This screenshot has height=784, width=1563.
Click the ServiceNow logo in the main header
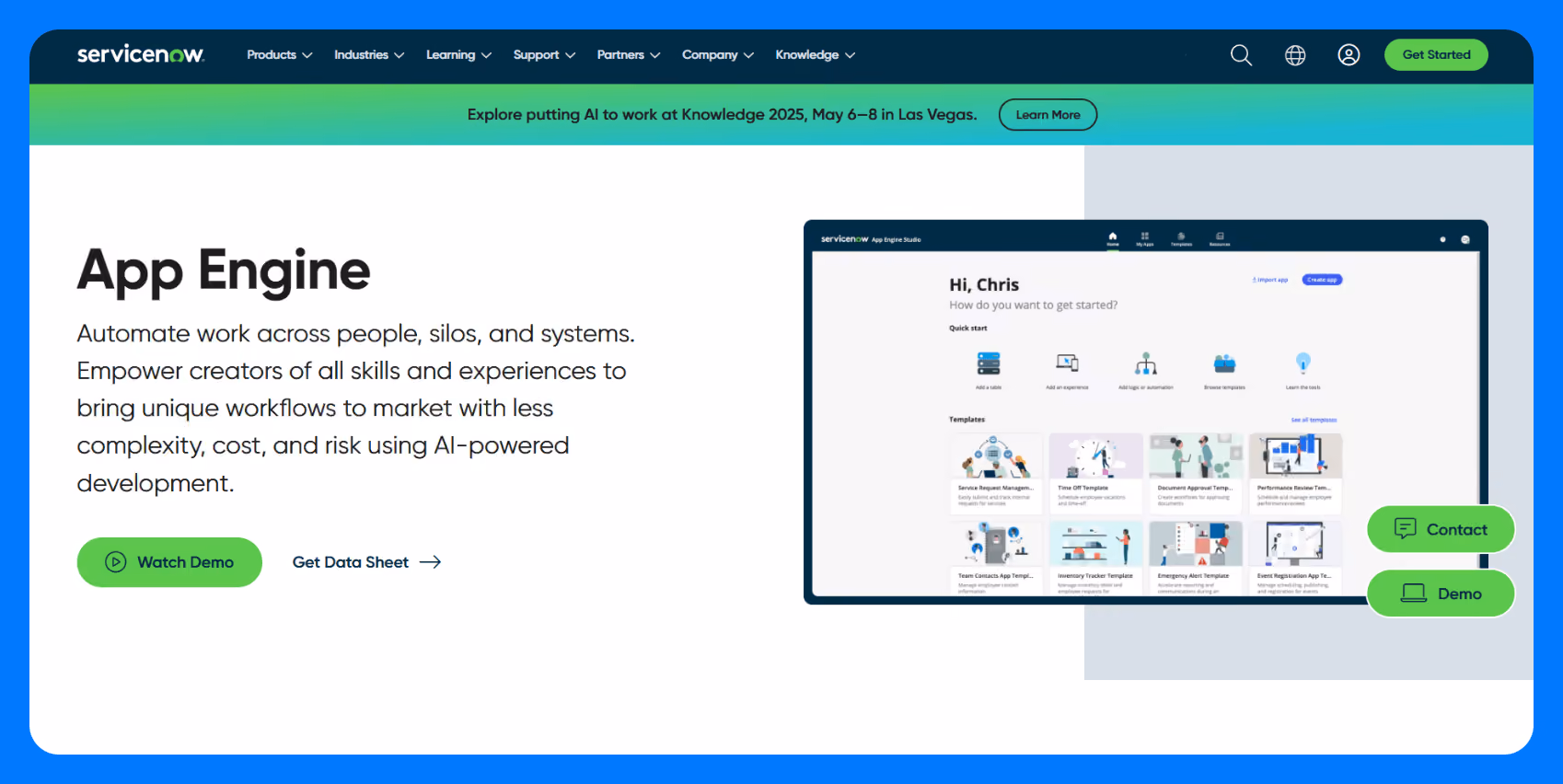coord(141,54)
